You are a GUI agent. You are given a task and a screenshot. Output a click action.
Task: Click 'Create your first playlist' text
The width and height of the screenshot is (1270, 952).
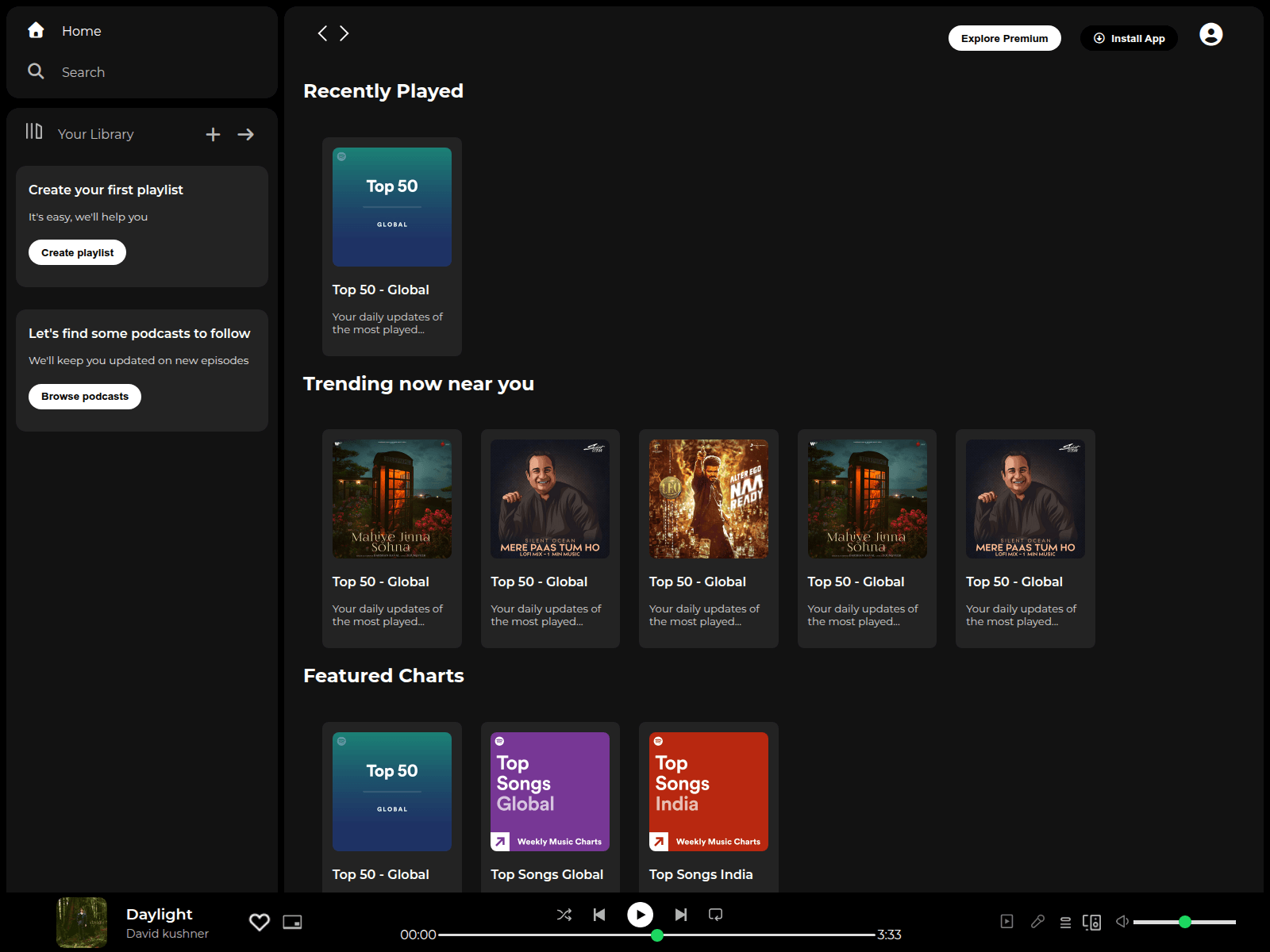(x=106, y=190)
